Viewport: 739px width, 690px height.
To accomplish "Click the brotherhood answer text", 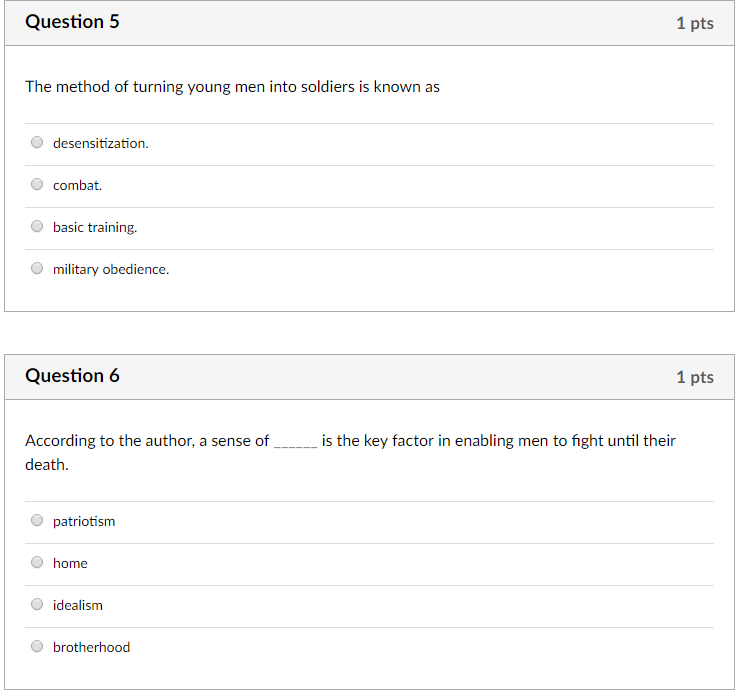I will 91,647.
